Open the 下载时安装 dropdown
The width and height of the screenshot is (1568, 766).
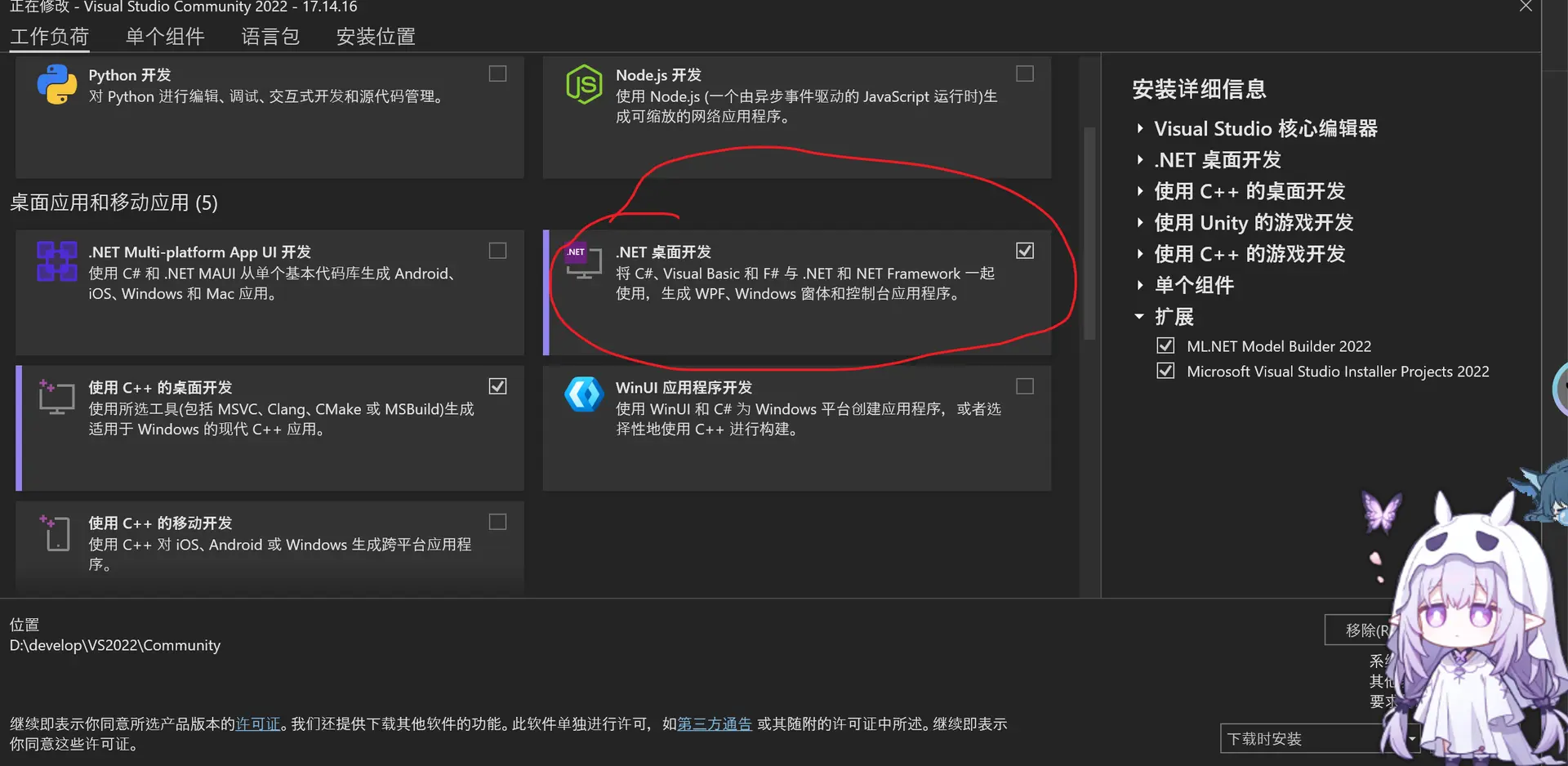(x=1320, y=738)
